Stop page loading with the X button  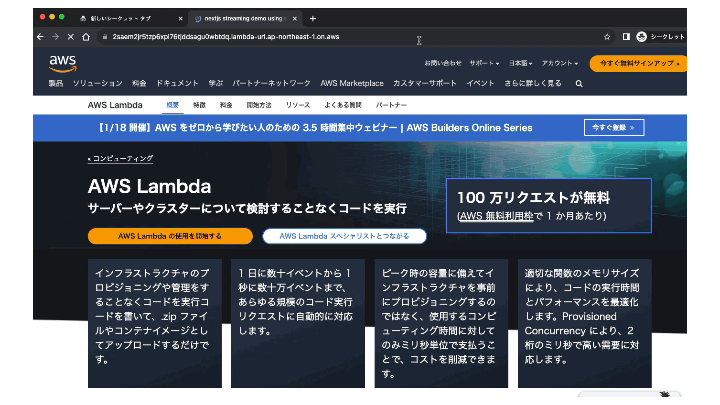click(x=71, y=37)
